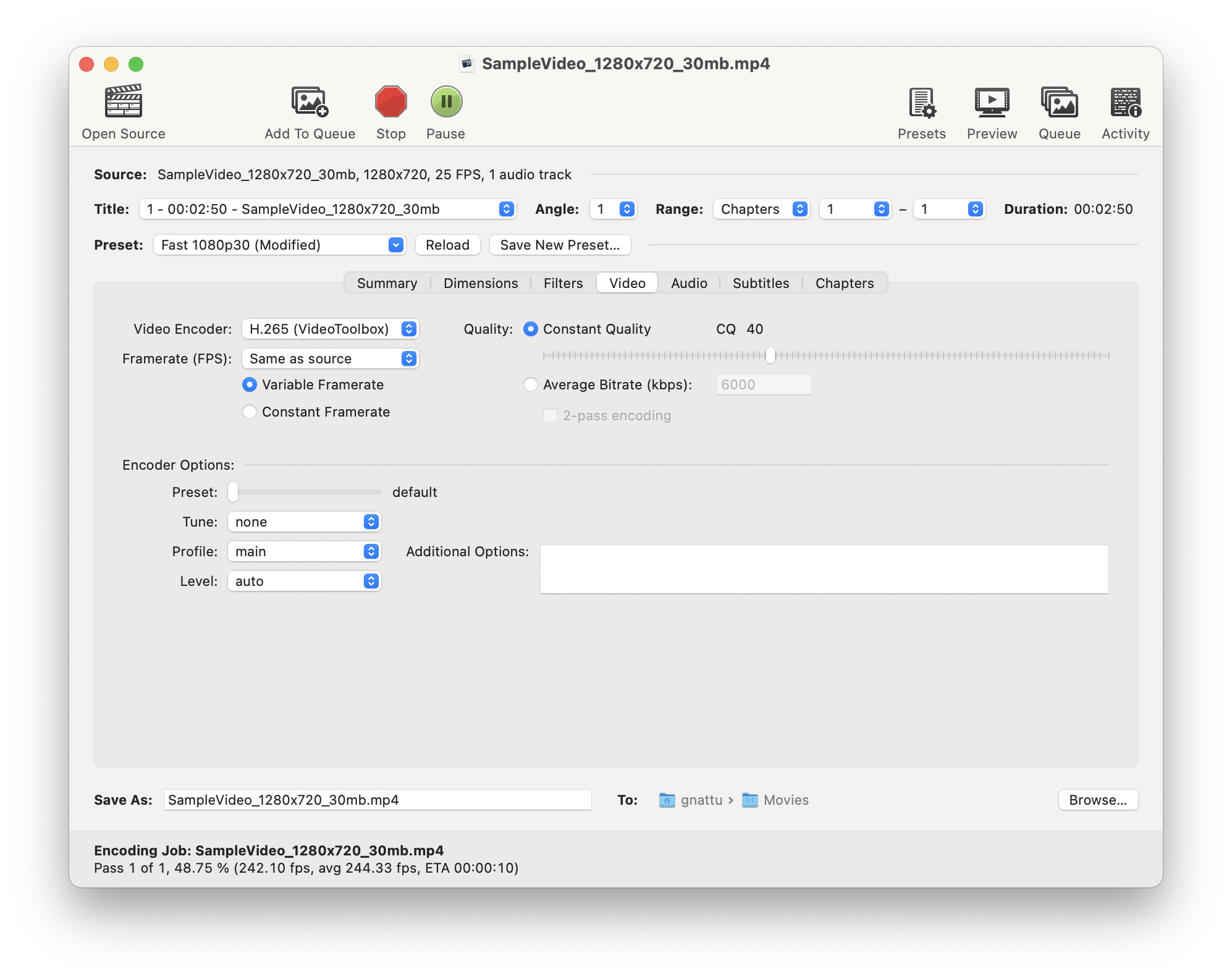Open the Profile dropdown set to main
Viewport: 1232px width, 979px height.
coord(304,551)
